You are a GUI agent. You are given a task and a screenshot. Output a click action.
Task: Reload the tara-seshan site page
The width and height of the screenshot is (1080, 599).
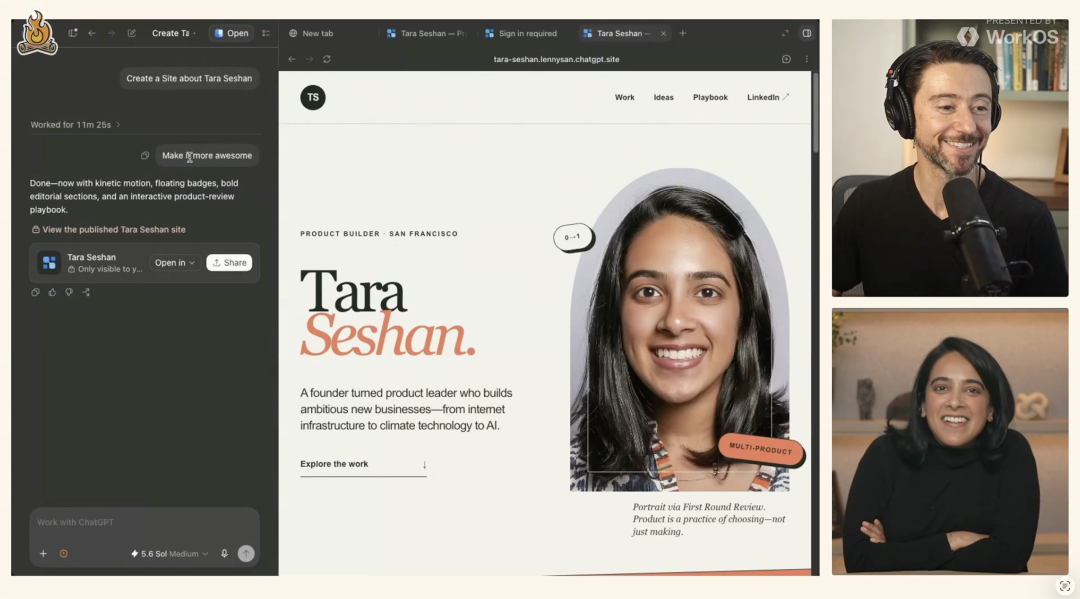[x=327, y=59]
